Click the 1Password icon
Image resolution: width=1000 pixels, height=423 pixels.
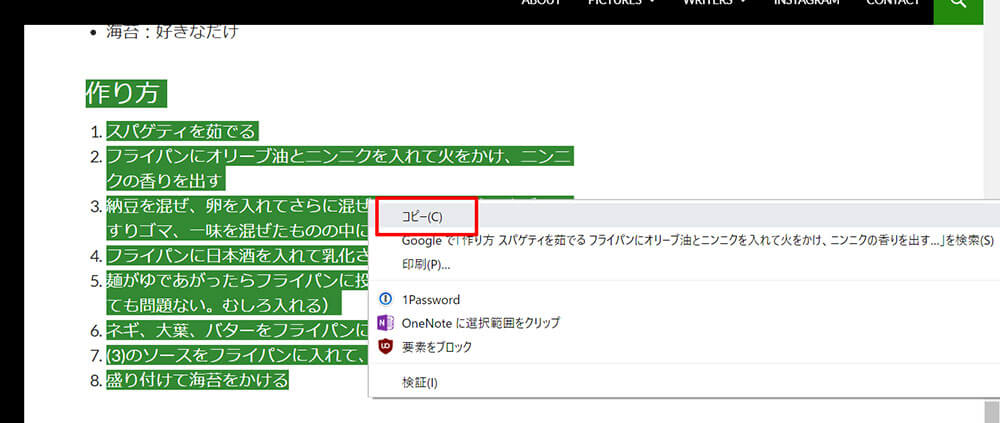[385, 299]
